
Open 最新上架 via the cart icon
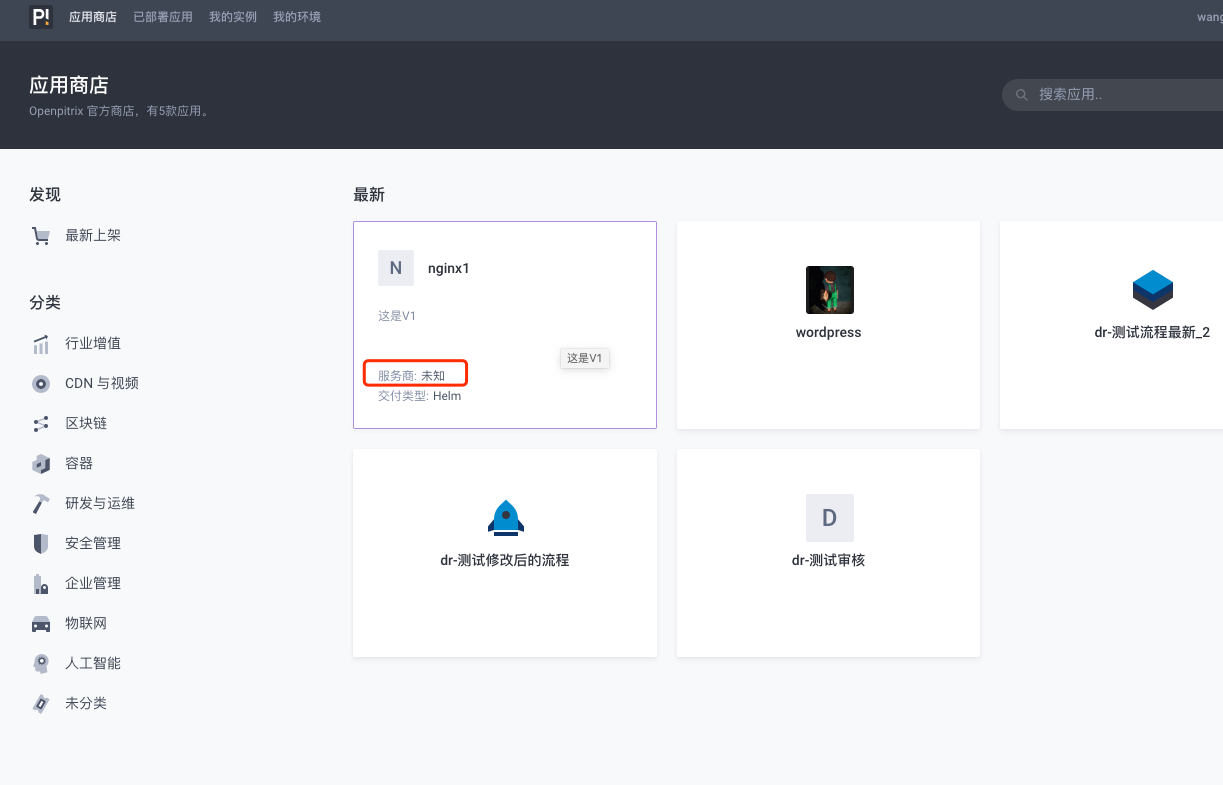point(41,235)
